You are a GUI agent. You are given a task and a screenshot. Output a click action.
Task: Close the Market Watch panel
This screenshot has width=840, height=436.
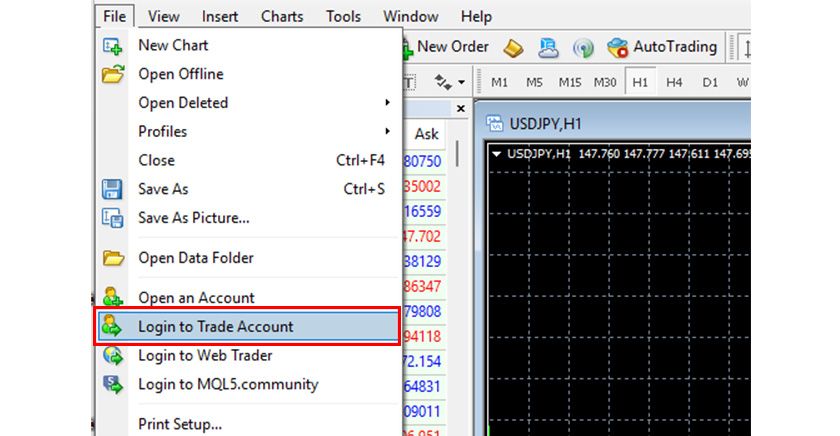pos(461,108)
